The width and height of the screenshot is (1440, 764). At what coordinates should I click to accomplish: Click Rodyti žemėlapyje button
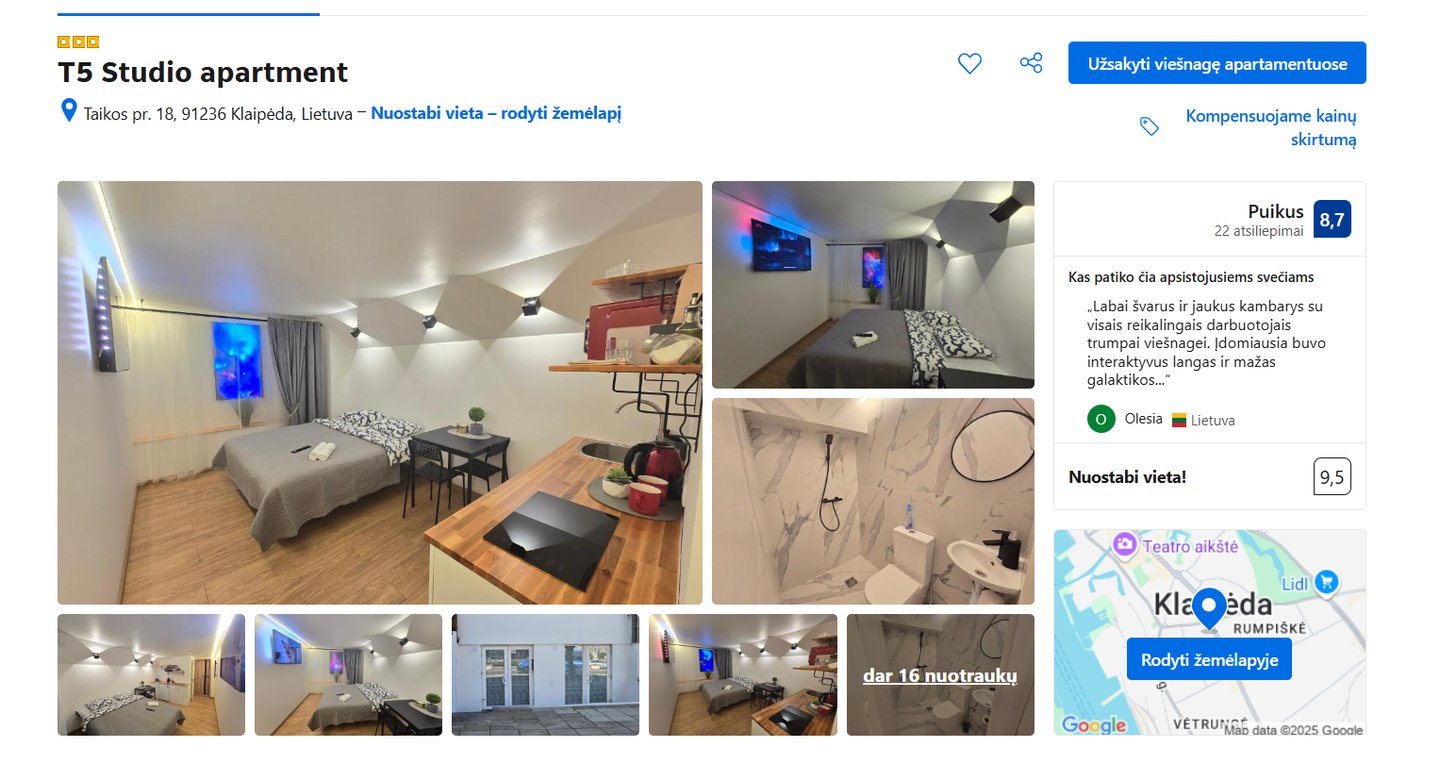coord(1209,660)
